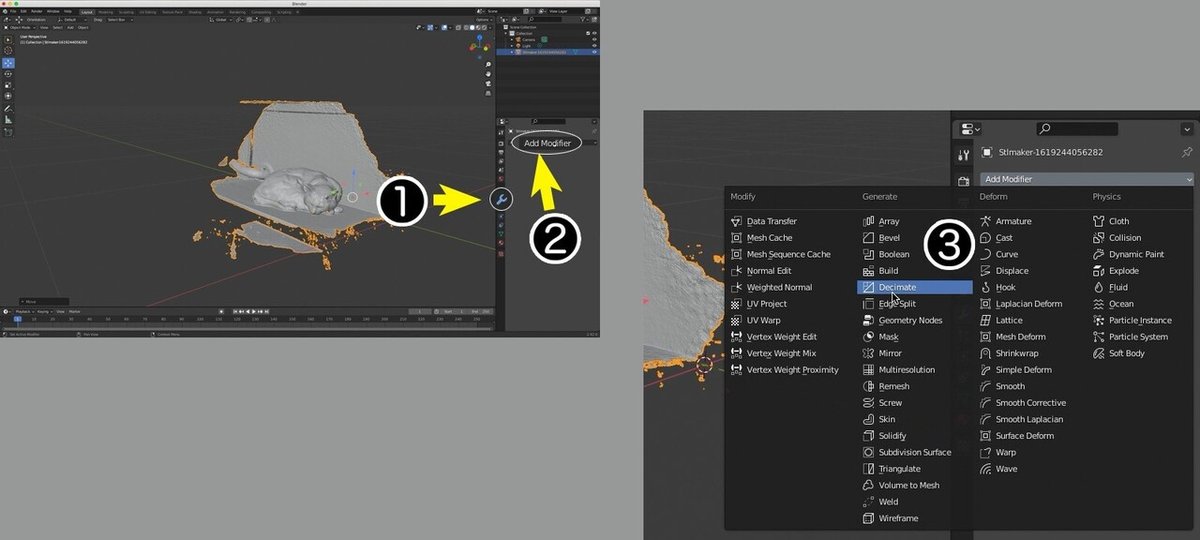Open the viewport Options dropdown

(484, 20)
